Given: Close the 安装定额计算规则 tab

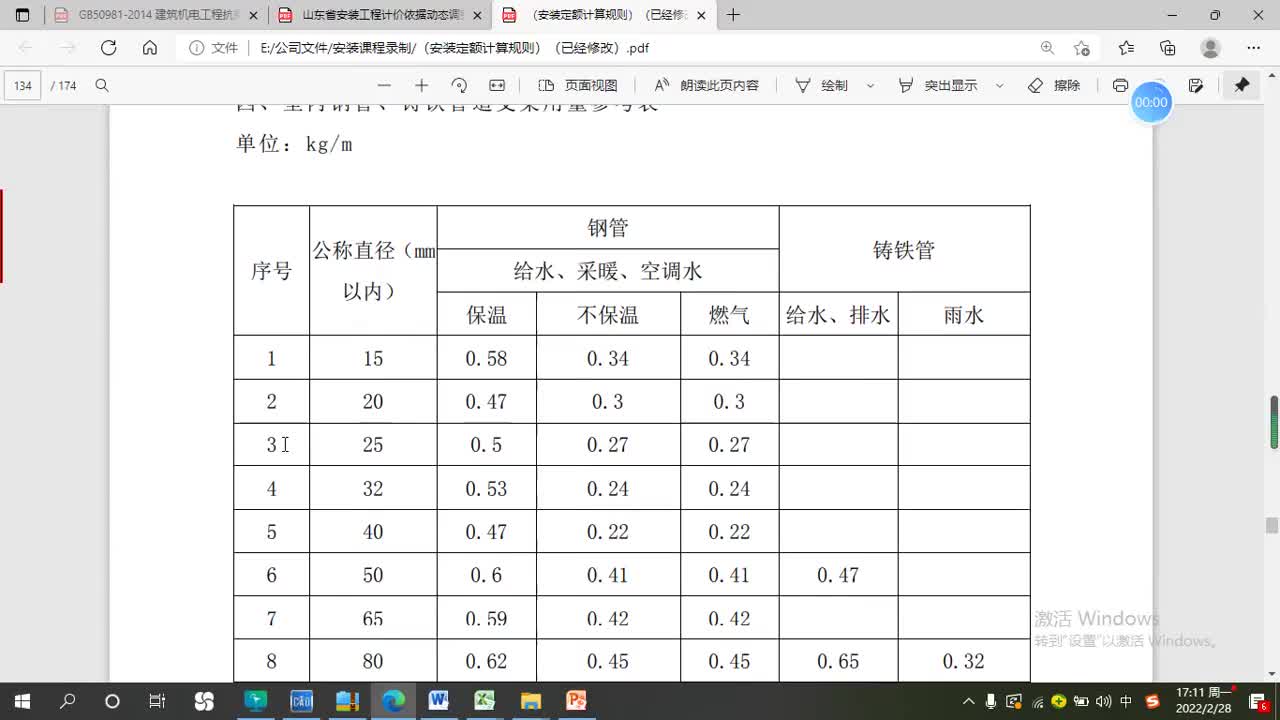Looking at the screenshot, I should click(x=701, y=15).
